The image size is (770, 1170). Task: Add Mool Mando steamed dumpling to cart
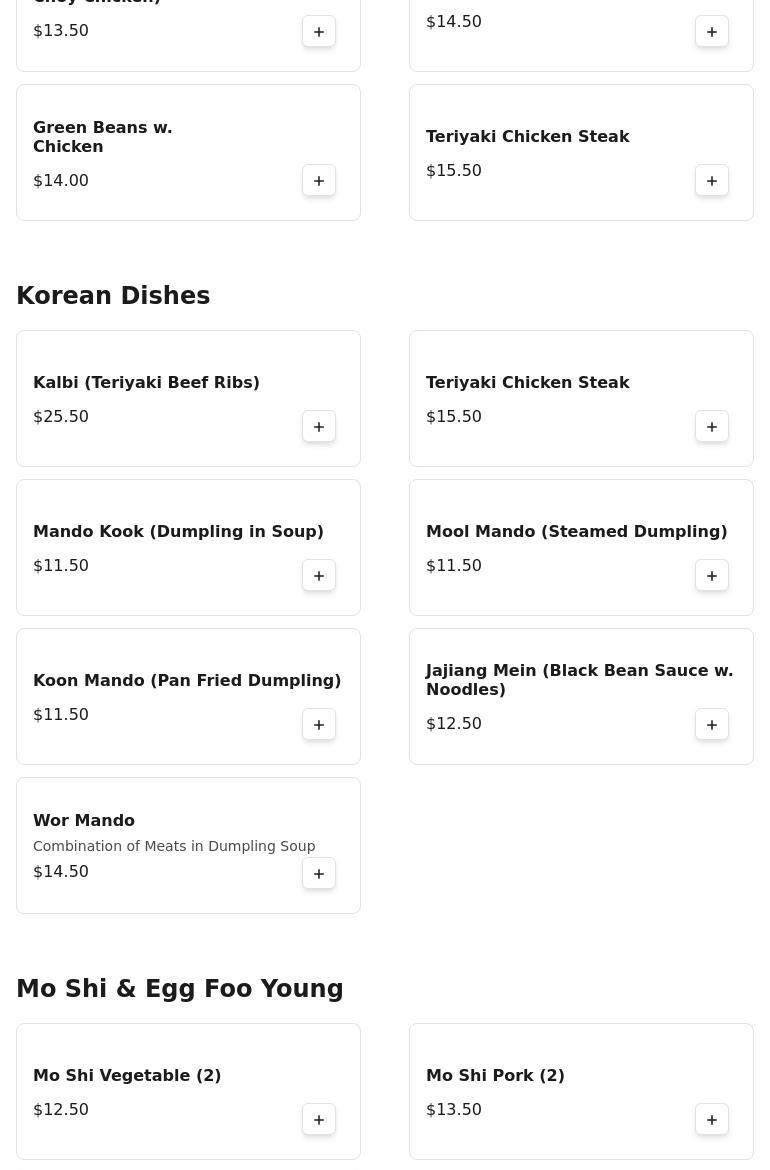[x=712, y=576]
